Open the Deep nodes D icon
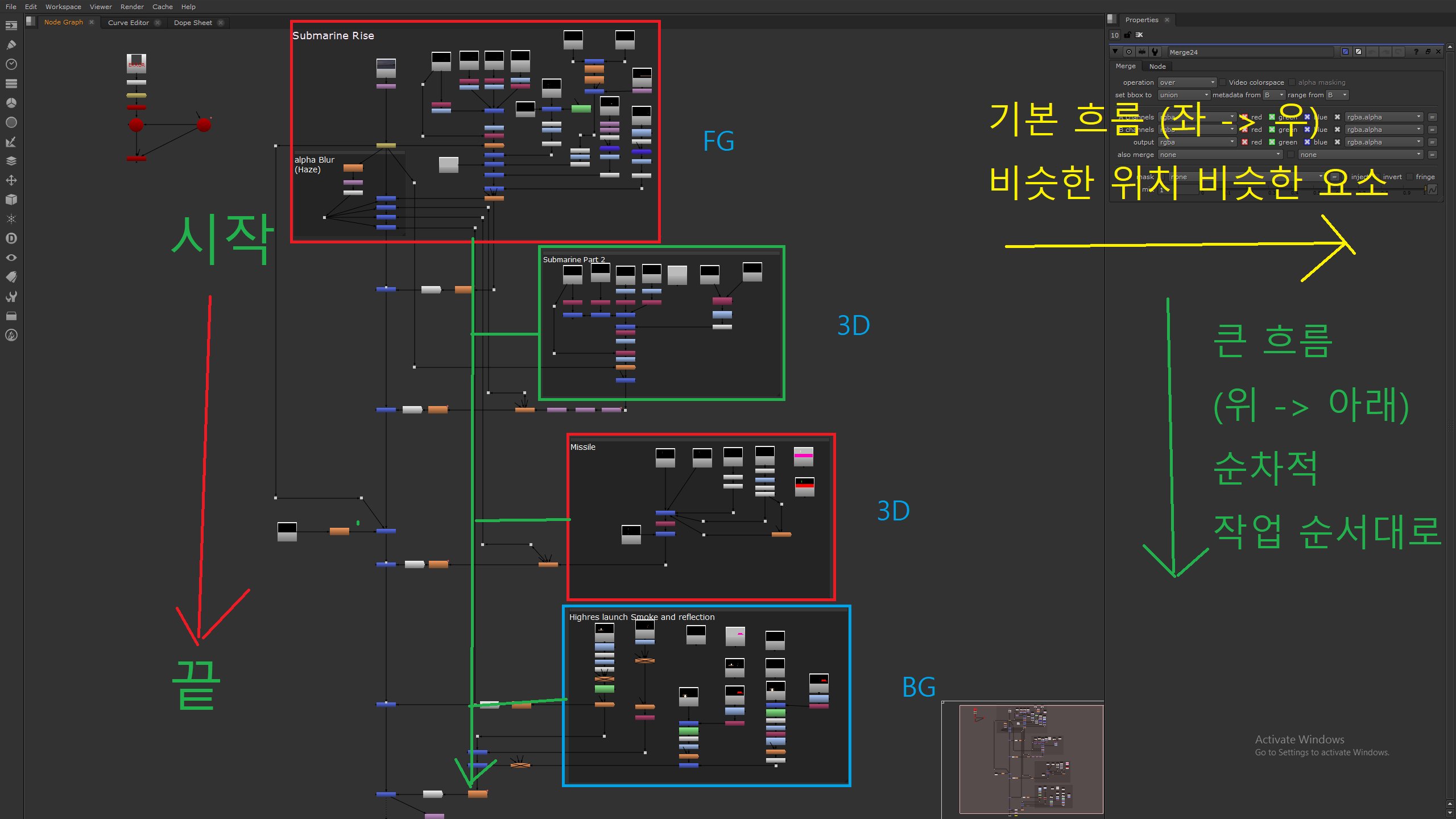1456x819 pixels. (11, 238)
